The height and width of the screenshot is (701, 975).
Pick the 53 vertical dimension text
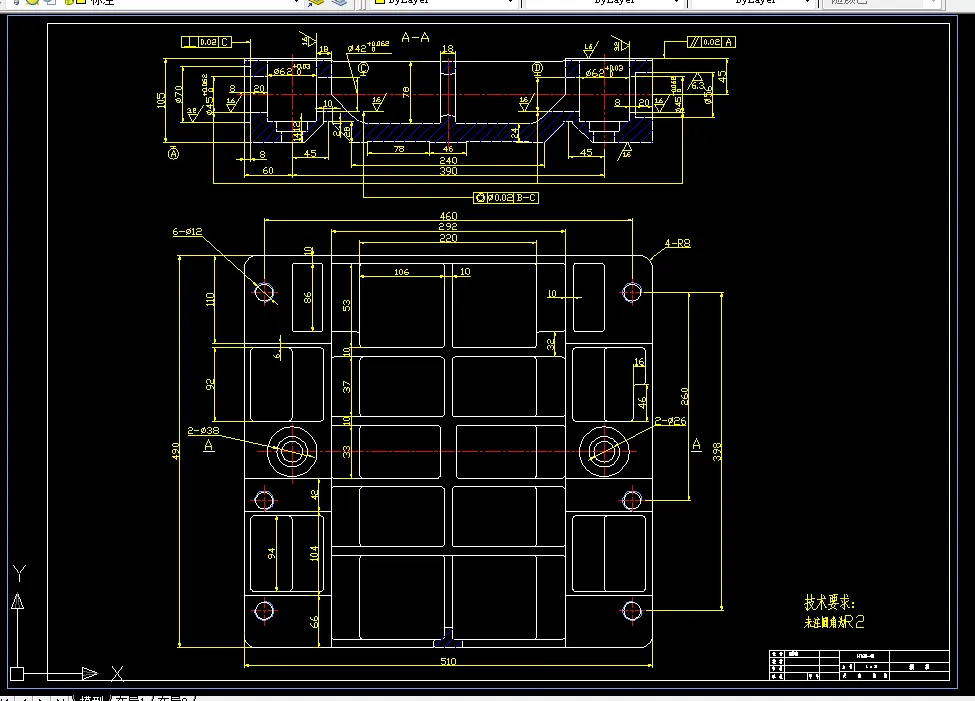(x=346, y=305)
